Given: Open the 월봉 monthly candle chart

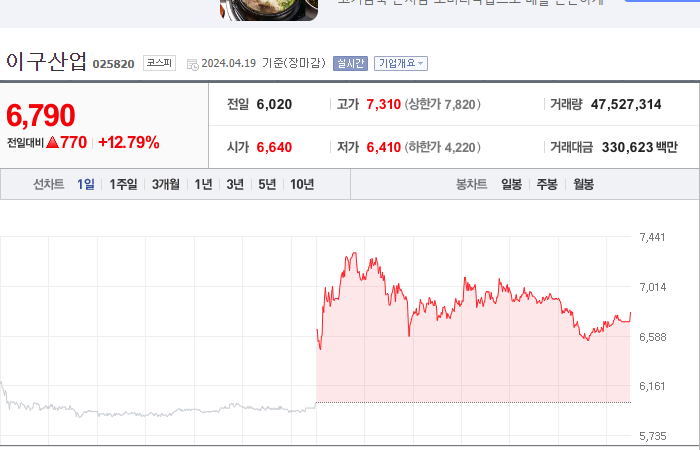Looking at the screenshot, I should (x=583, y=184).
